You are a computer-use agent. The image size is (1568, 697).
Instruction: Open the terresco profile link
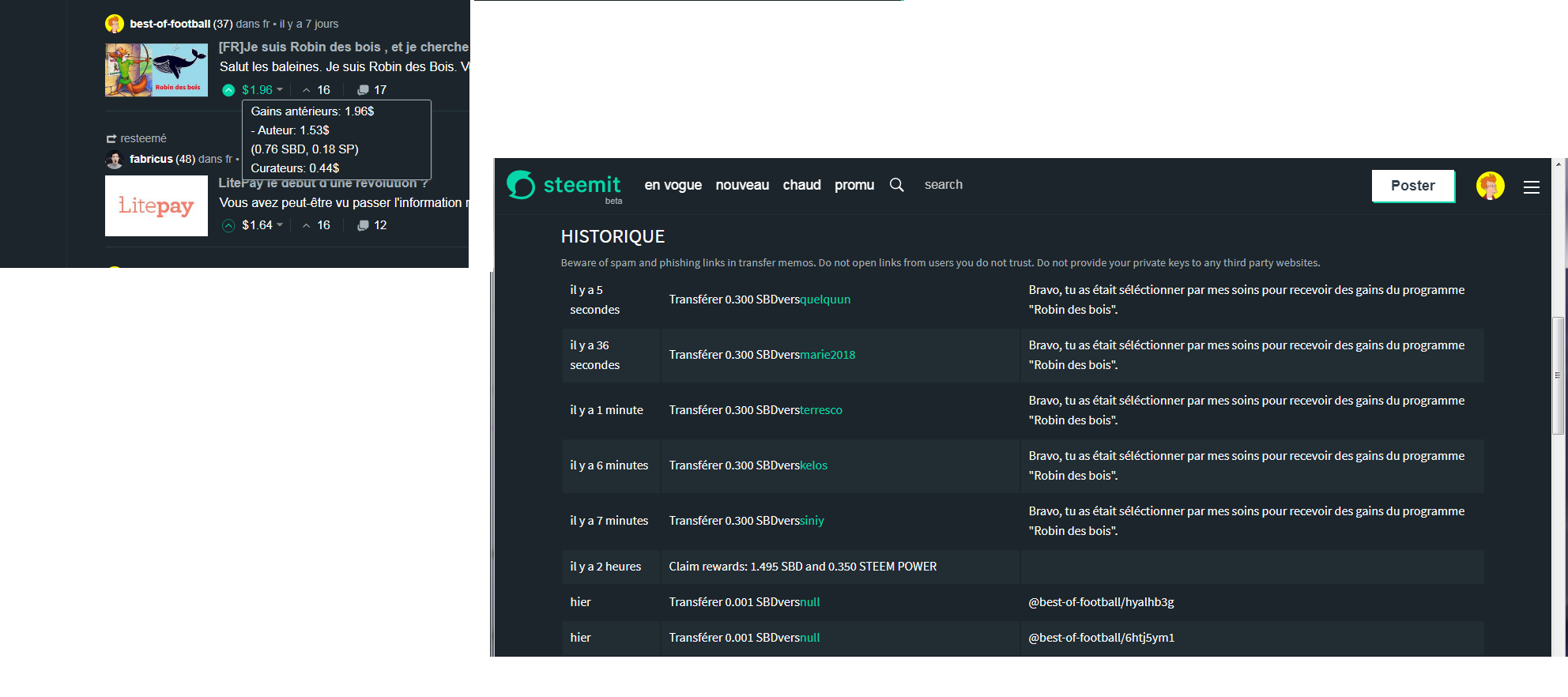[821, 410]
